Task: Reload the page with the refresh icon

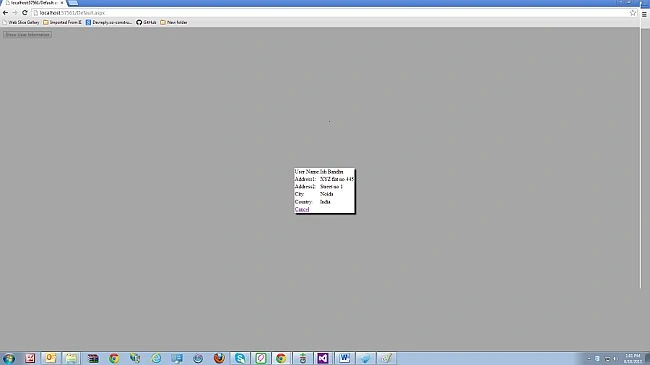Action: pyautogui.click(x=24, y=13)
